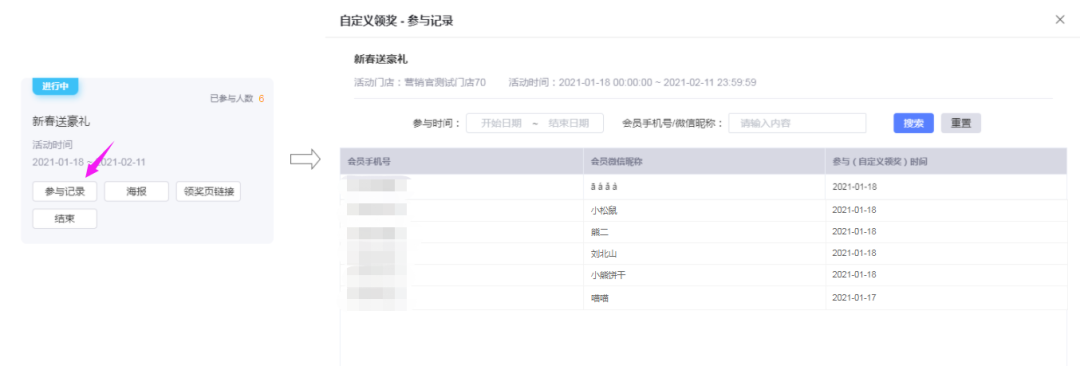Select the date cell in the 刘北山 row

[x=946, y=254]
